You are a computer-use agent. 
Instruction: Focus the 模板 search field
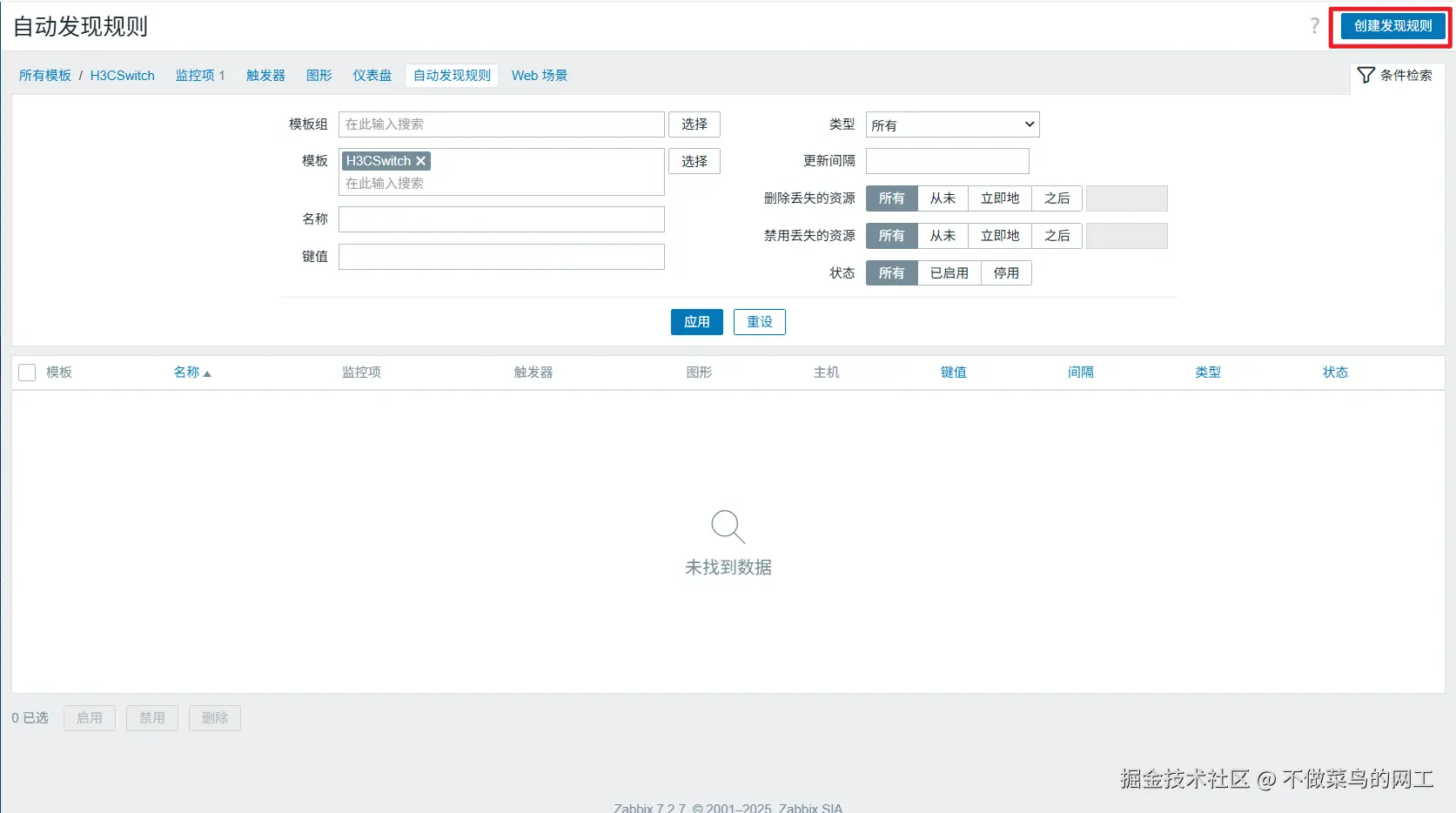point(501,184)
